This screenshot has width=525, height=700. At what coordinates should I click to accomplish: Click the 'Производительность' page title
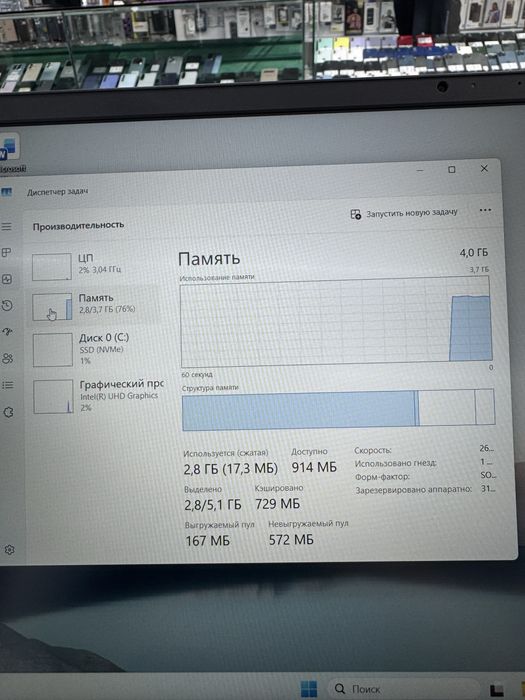(78, 225)
